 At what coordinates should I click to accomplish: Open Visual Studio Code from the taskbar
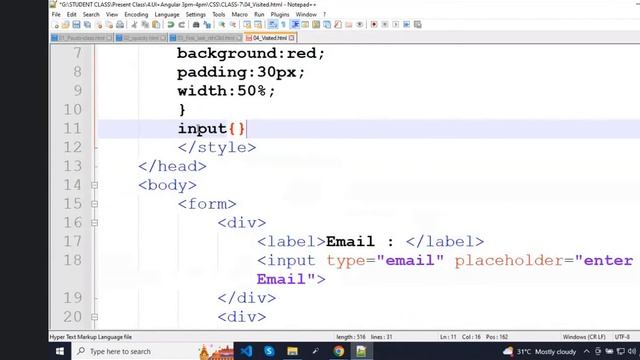(x=247, y=351)
